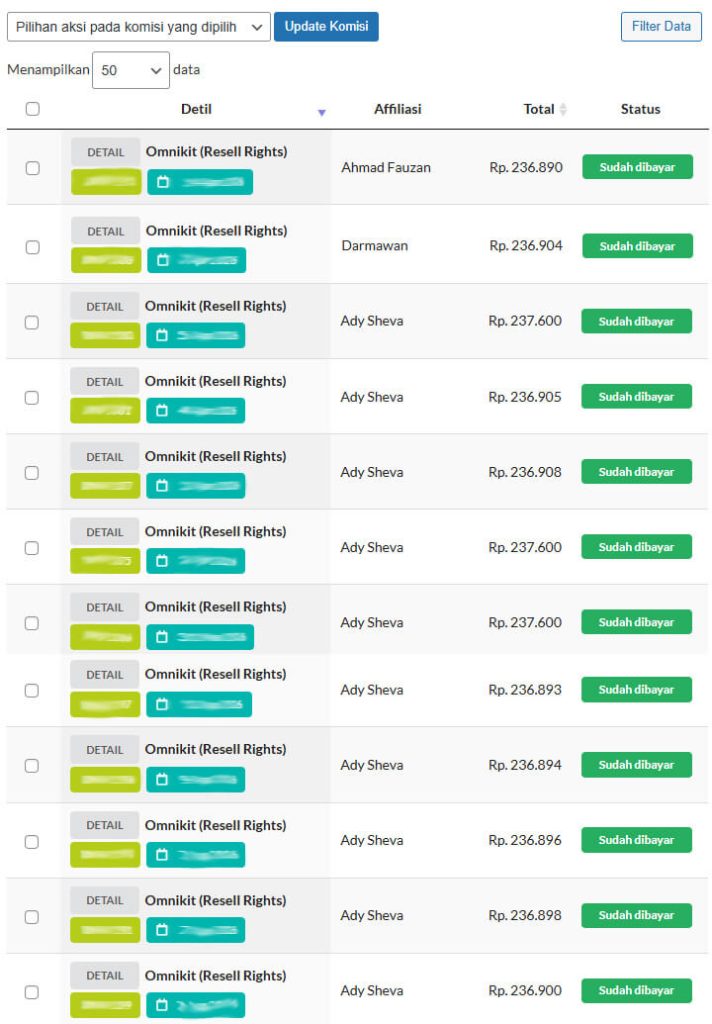This screenshot has width=712, height=1024.
Task: Click the Affiliasi column header
Action: 397,109
